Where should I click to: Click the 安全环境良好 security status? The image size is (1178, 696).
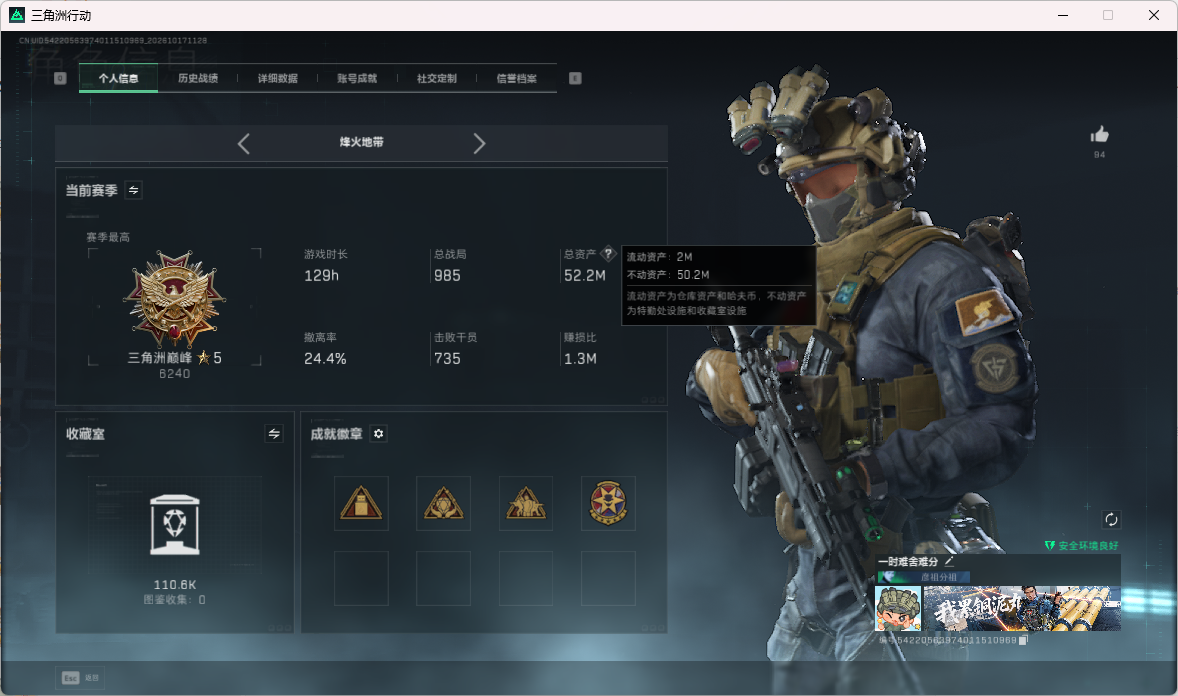point(1082,546)
